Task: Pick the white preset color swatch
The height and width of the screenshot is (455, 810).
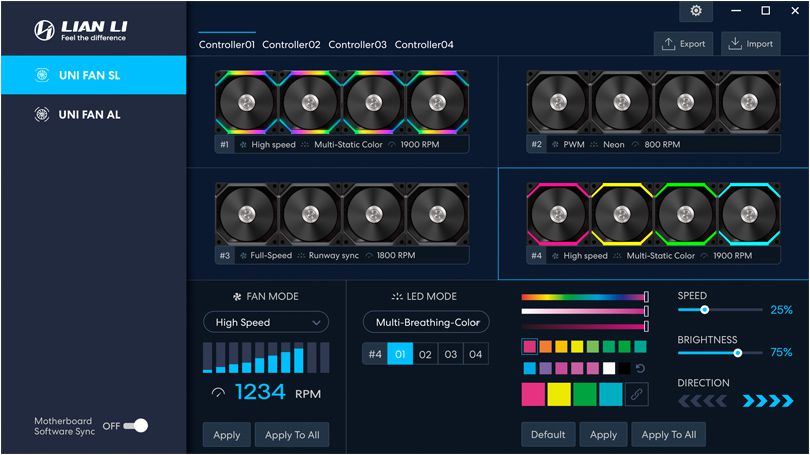Action: point(609,368)
